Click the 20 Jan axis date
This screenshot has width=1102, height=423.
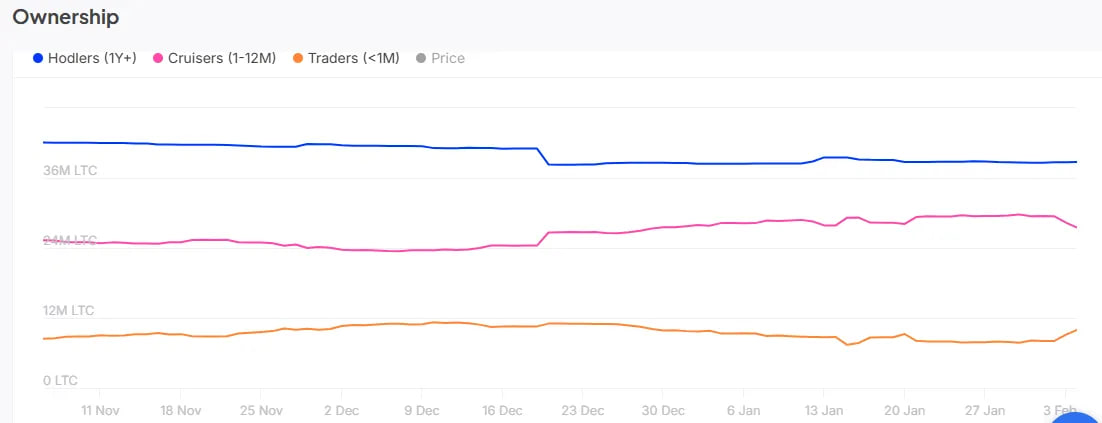905,410
